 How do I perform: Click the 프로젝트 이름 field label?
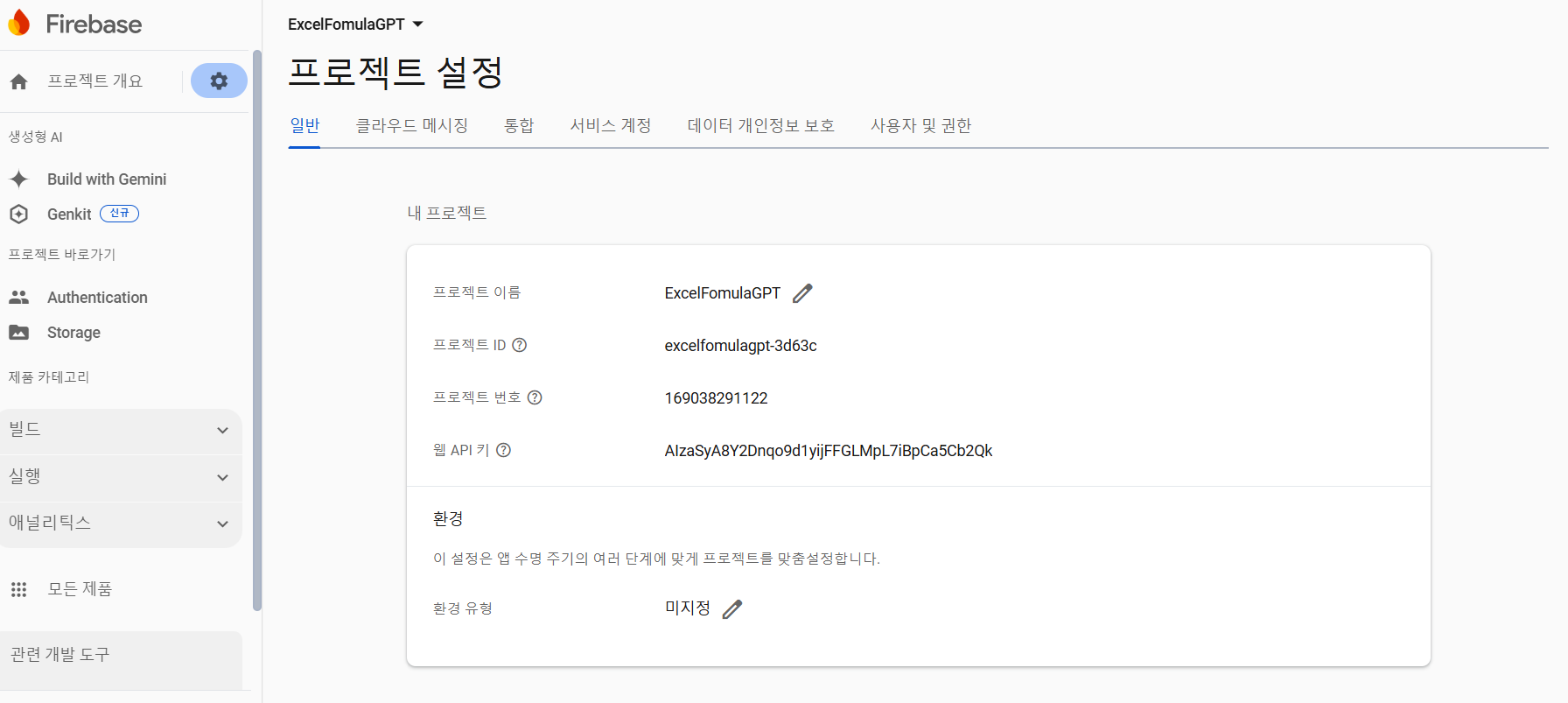click(477, 292)
